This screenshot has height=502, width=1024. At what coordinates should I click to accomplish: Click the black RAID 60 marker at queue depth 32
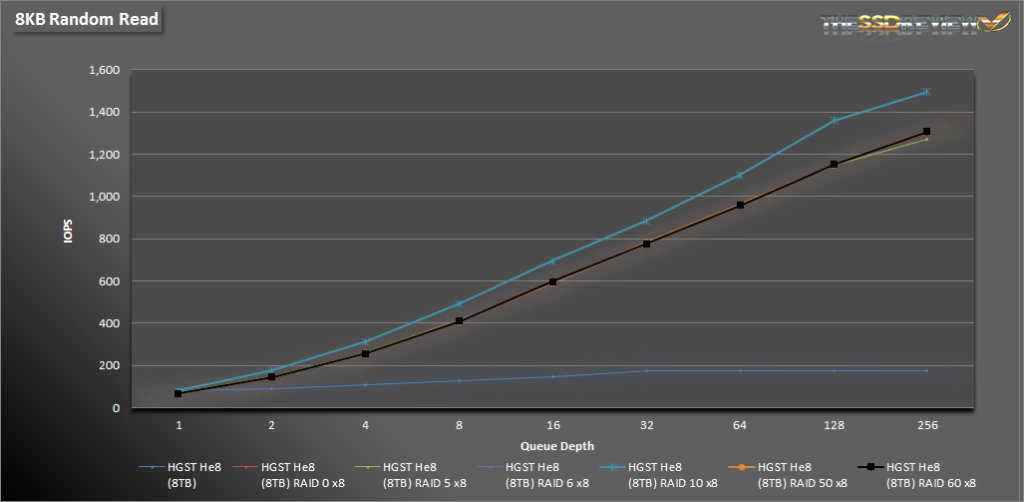(646, 244)
